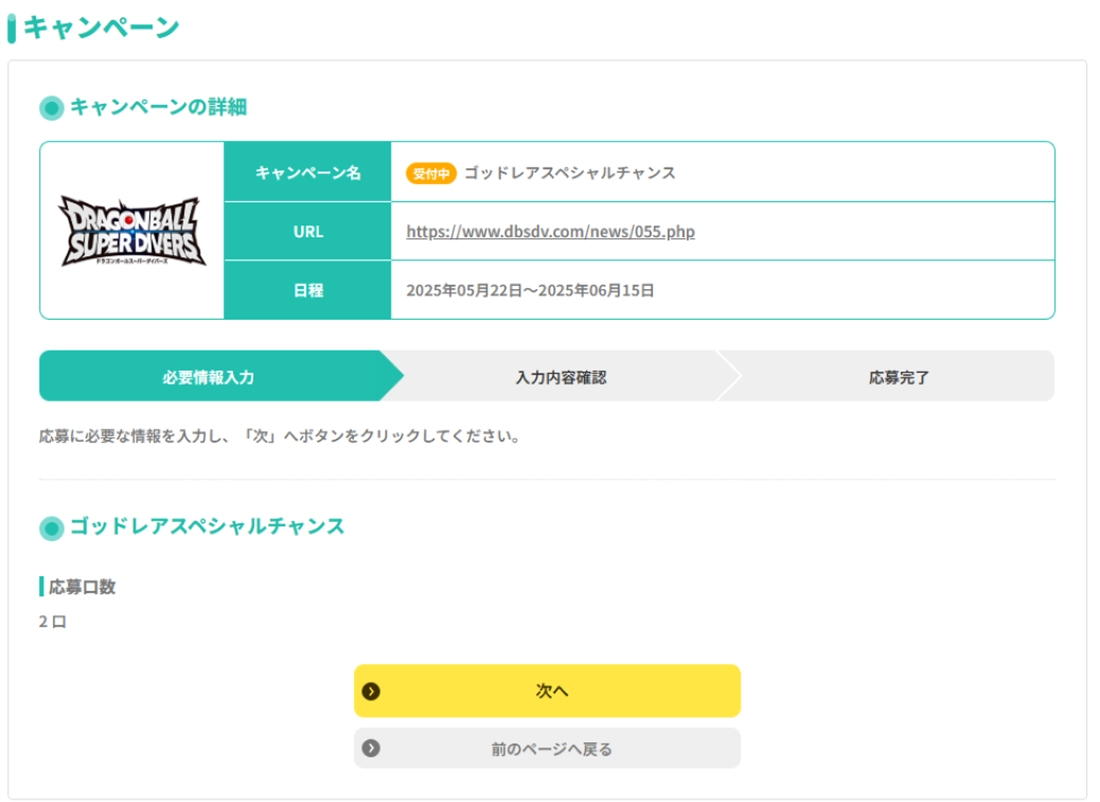Open the dbsdv.com news/055.php link

(x=551, y=232)
